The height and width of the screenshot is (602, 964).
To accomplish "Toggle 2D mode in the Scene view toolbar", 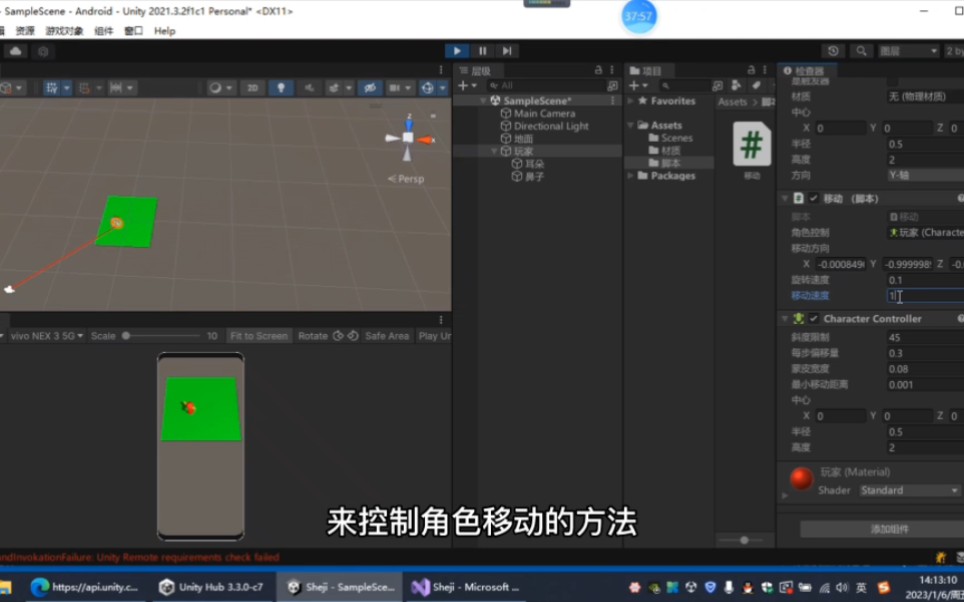I will click(253, 87).
